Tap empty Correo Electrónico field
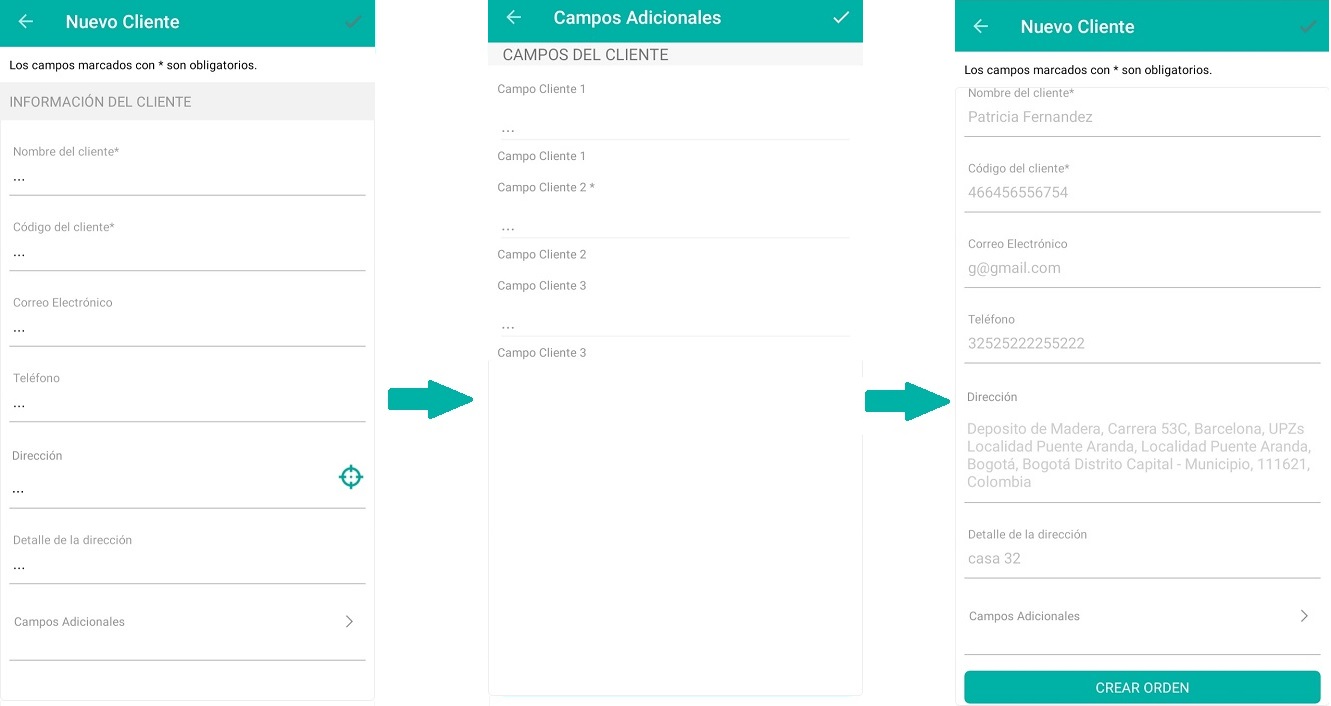This screenshot has width=1331, height=706. 188,329
